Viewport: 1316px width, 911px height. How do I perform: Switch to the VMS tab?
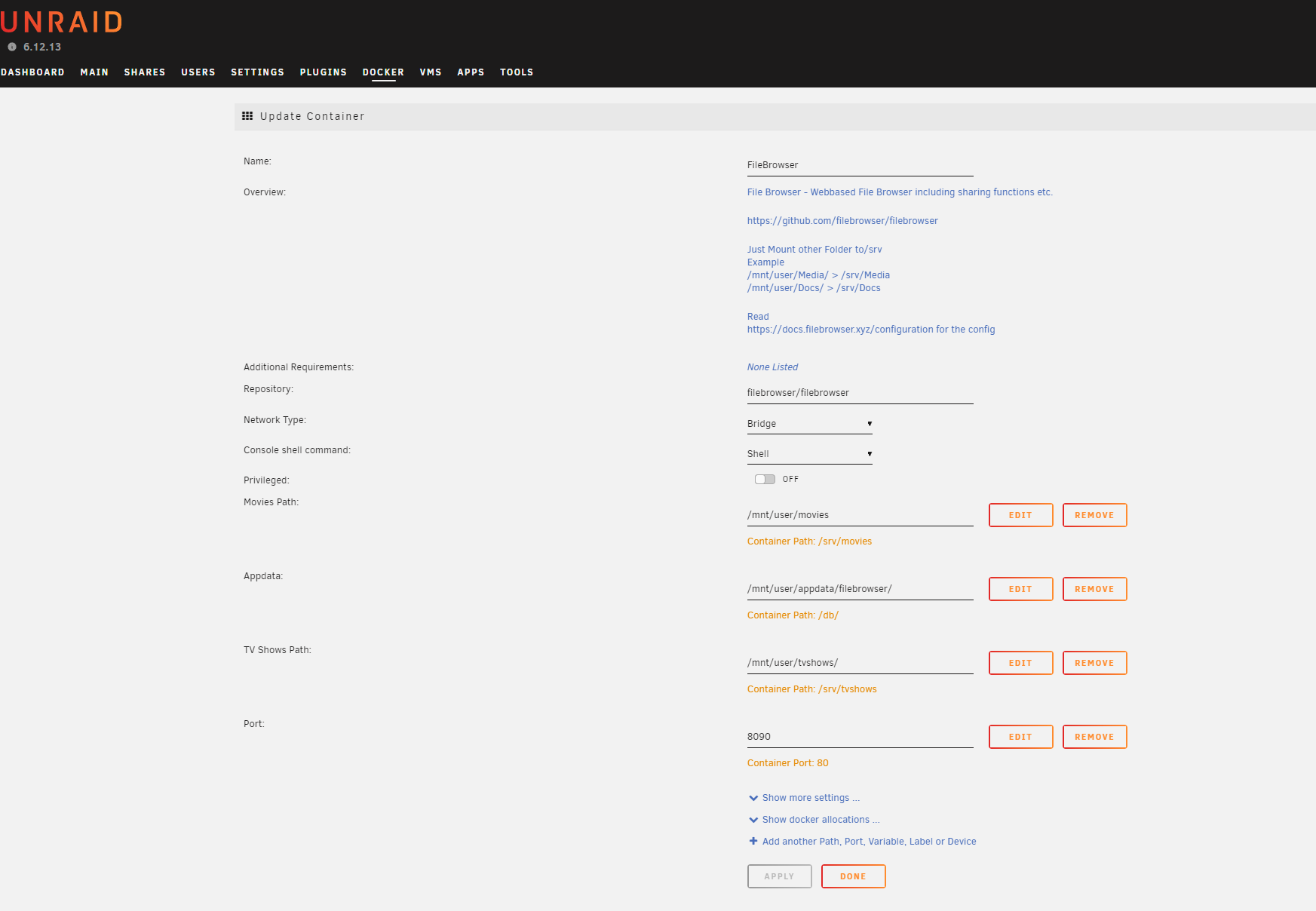[430, 72]
